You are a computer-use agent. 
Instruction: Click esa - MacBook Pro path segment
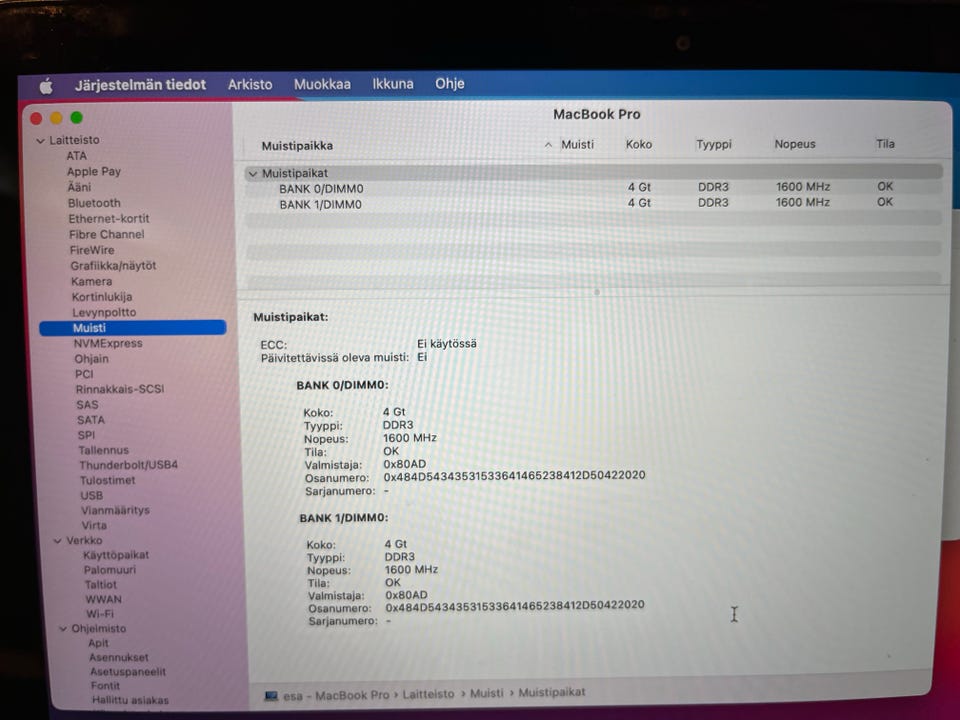click(x=336, y=696)
